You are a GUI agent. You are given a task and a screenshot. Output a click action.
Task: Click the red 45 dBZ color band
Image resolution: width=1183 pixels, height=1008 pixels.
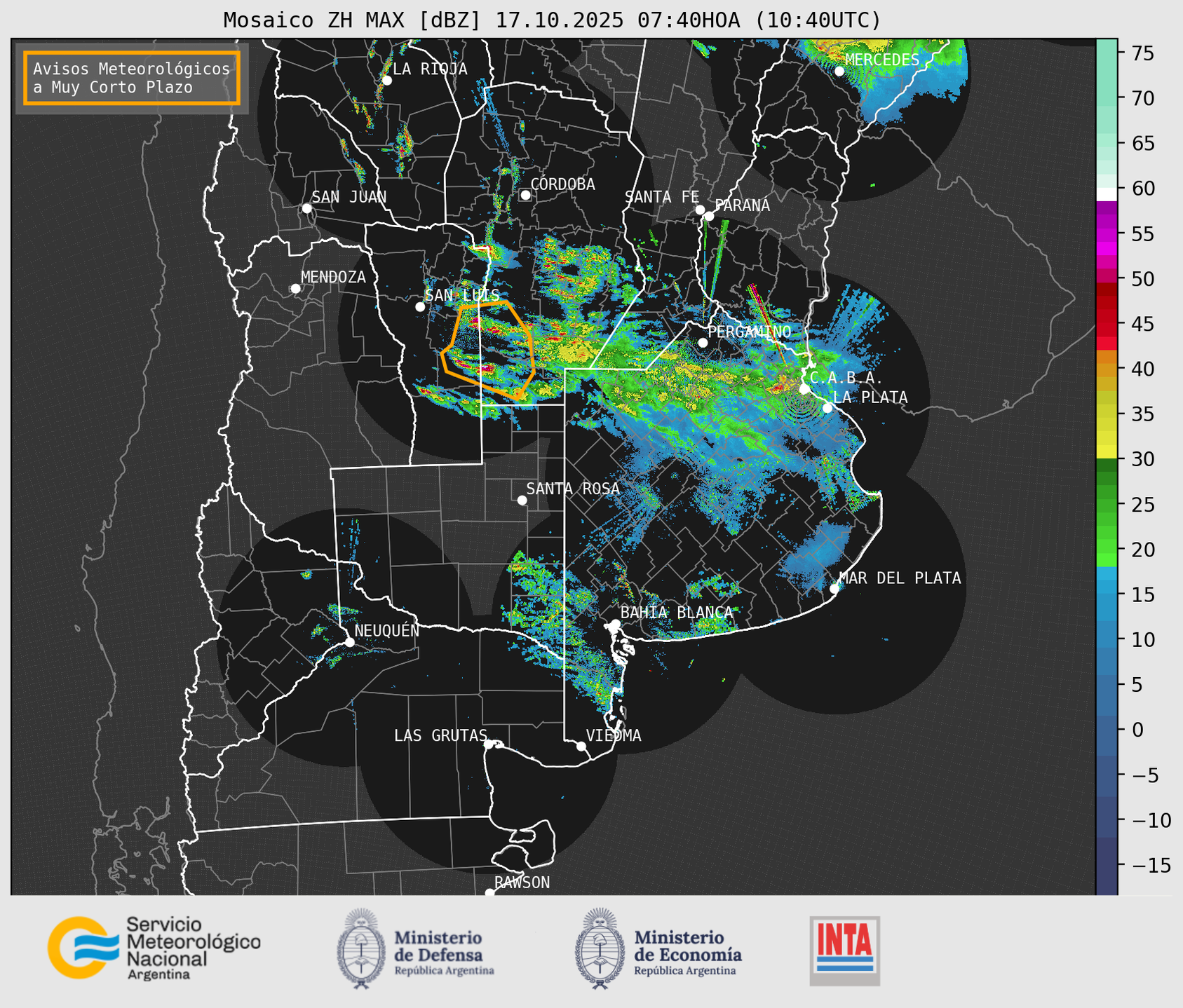1106,323
